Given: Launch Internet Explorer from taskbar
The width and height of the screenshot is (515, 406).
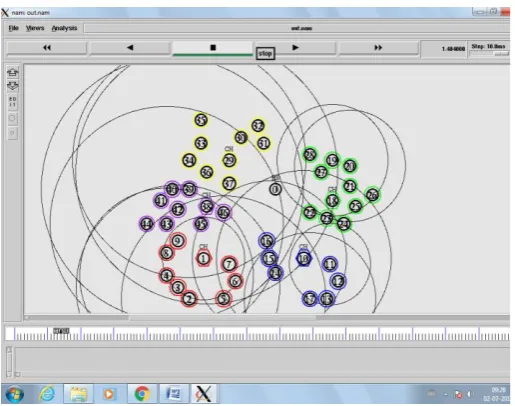Looking at the screenshot, I should pyautogui.click(x=47, y=394).
